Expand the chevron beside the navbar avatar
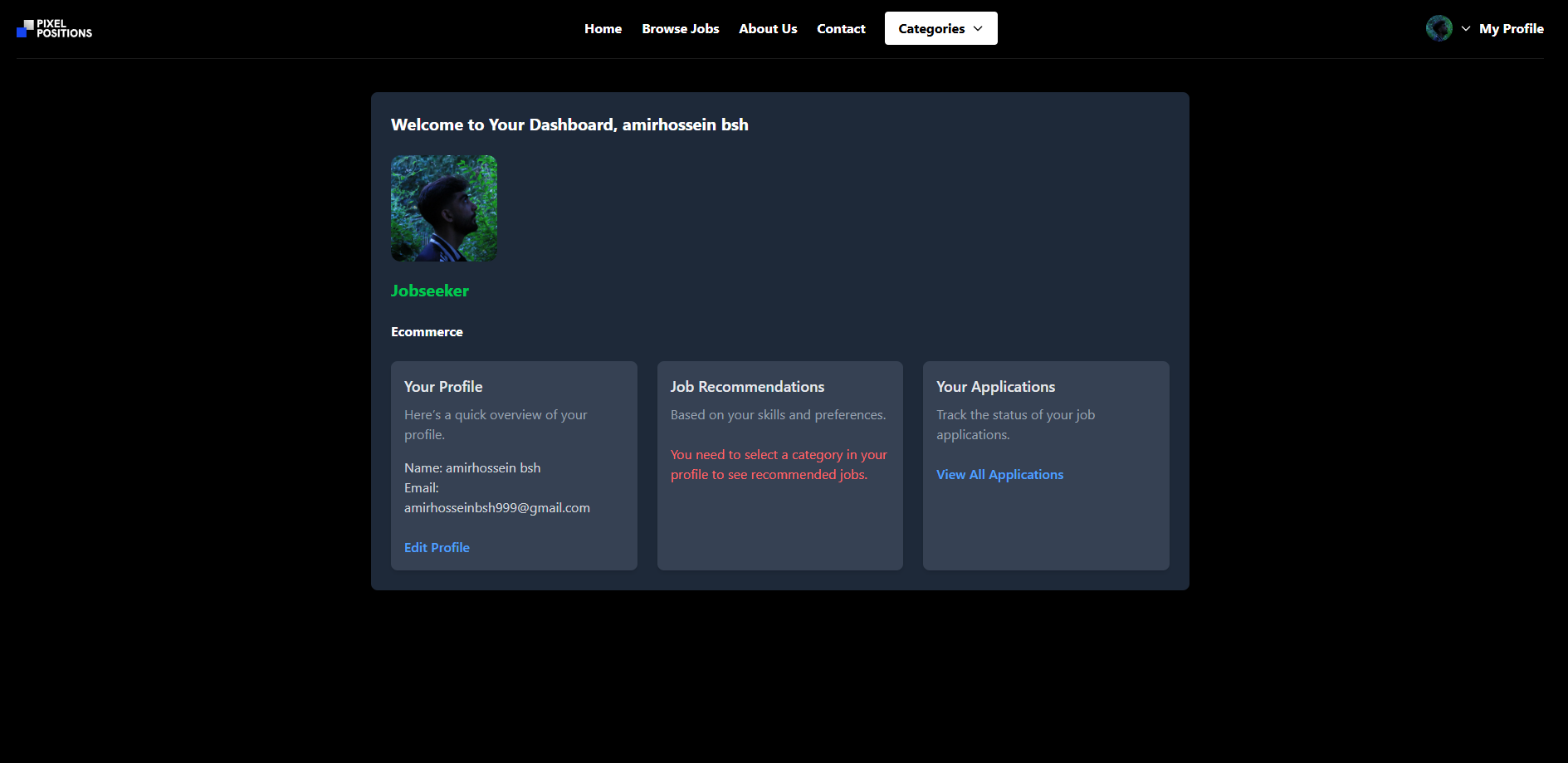The height and width of the screenshot is (763, 1568). point(1466,28)
